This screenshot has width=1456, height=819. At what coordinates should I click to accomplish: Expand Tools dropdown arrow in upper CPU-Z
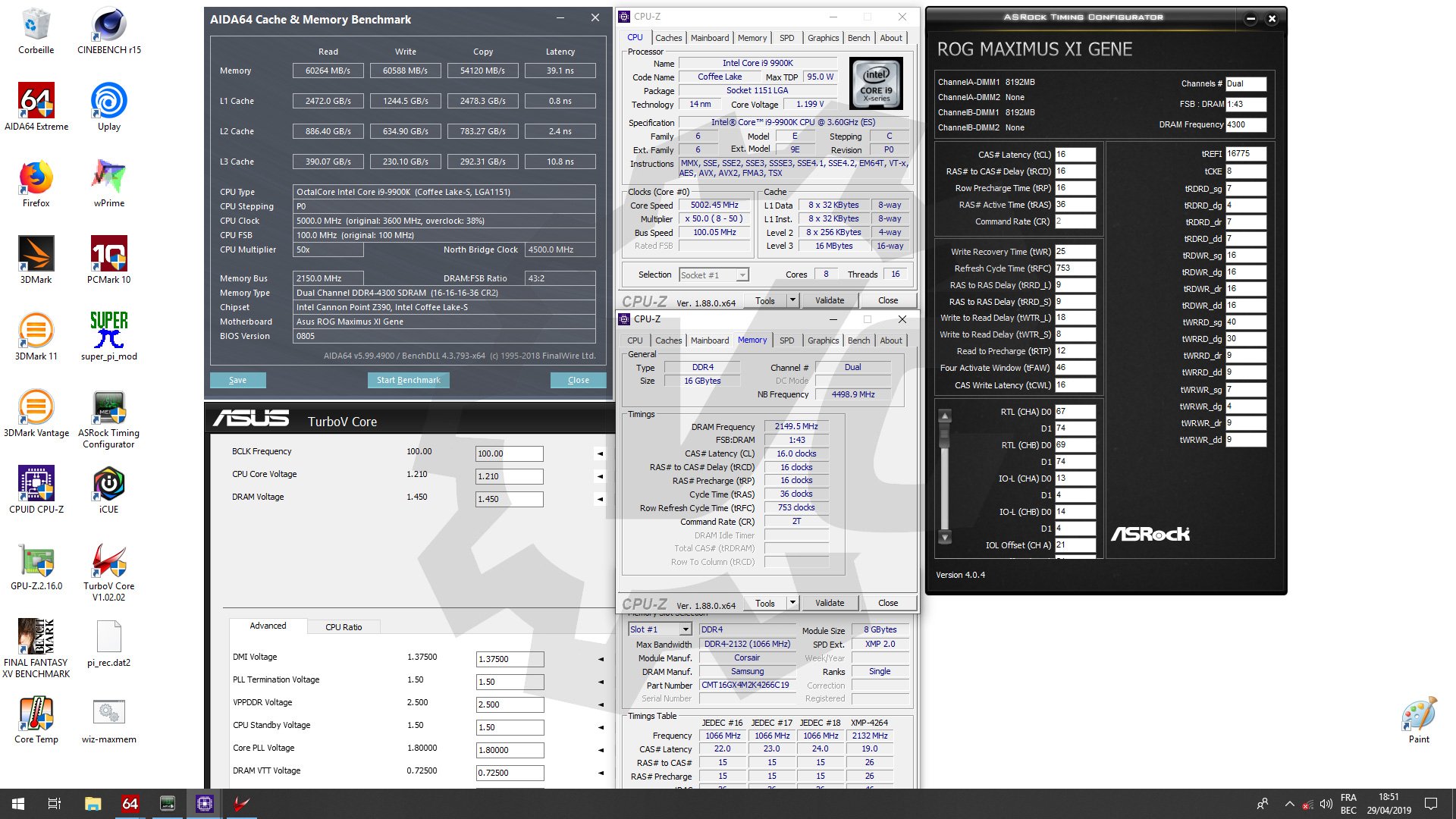pos(792,300)
